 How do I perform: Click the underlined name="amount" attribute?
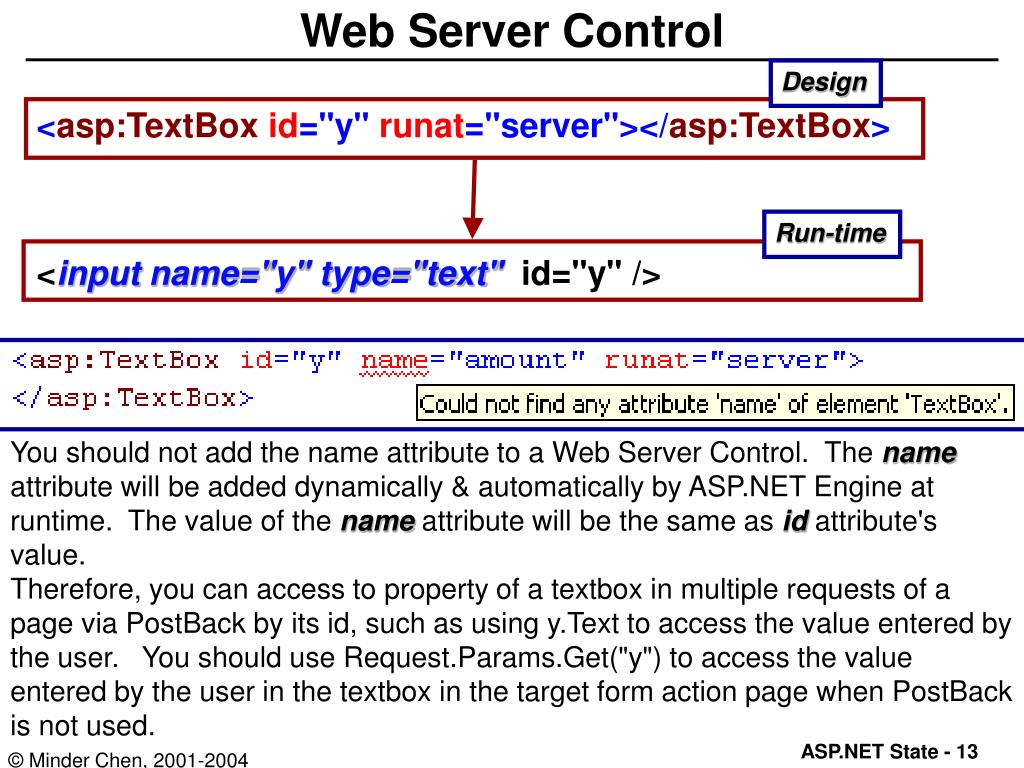[x=473, y=361]
